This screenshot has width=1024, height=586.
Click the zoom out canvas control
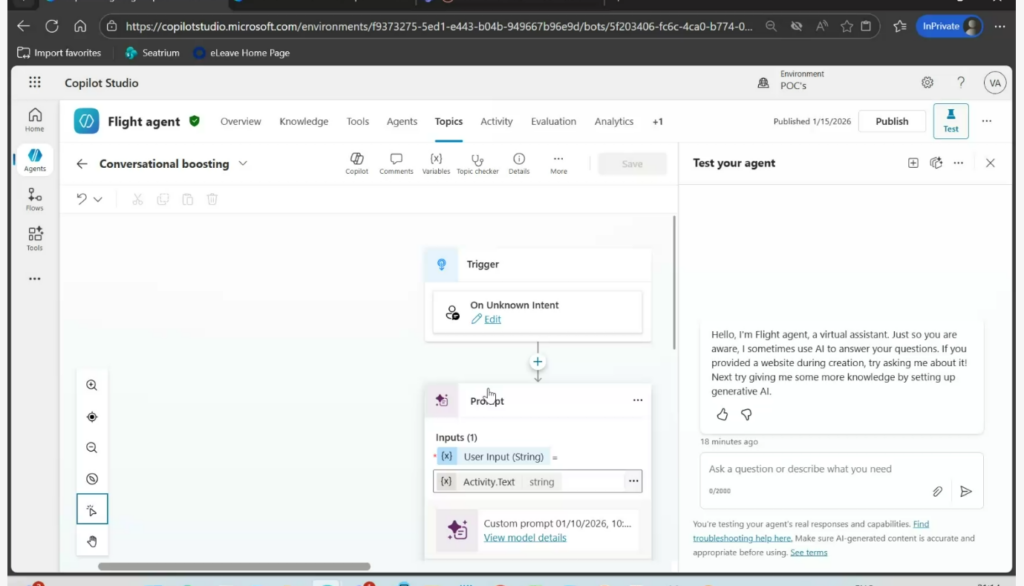coord(92,448)
